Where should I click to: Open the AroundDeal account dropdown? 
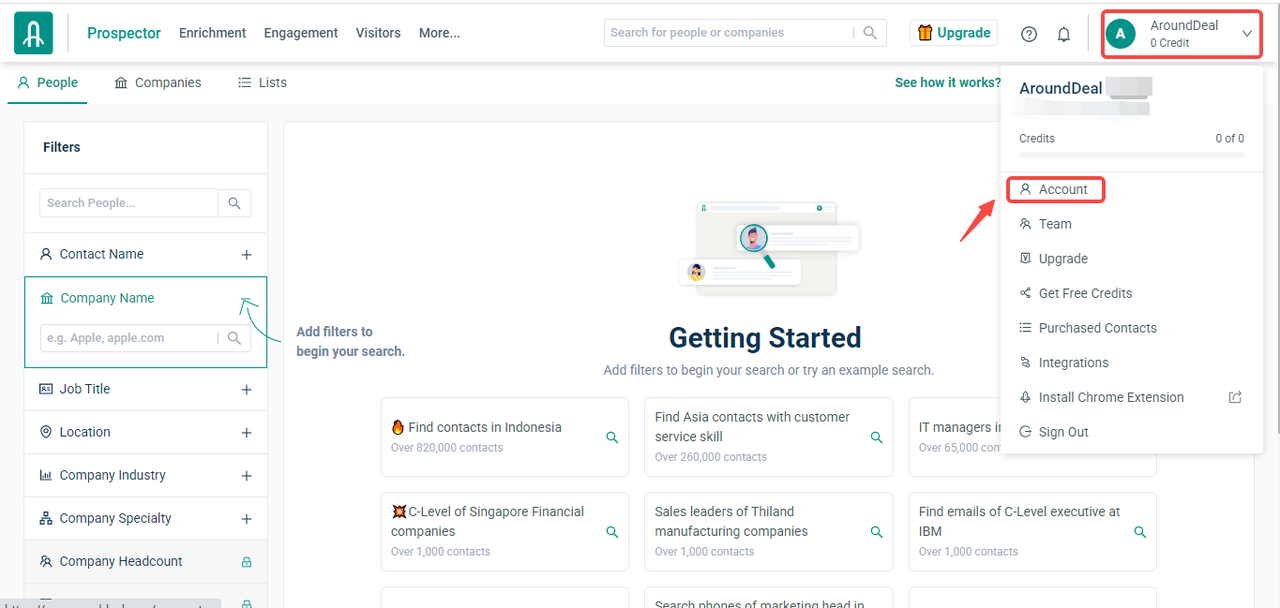(x=1182, y=34)
